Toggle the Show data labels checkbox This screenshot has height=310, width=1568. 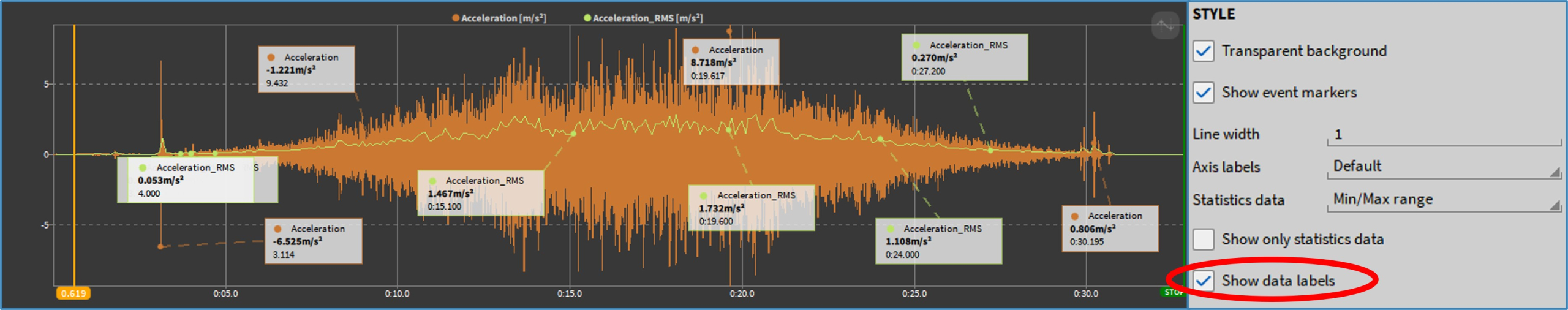(x=1203, y=281)
